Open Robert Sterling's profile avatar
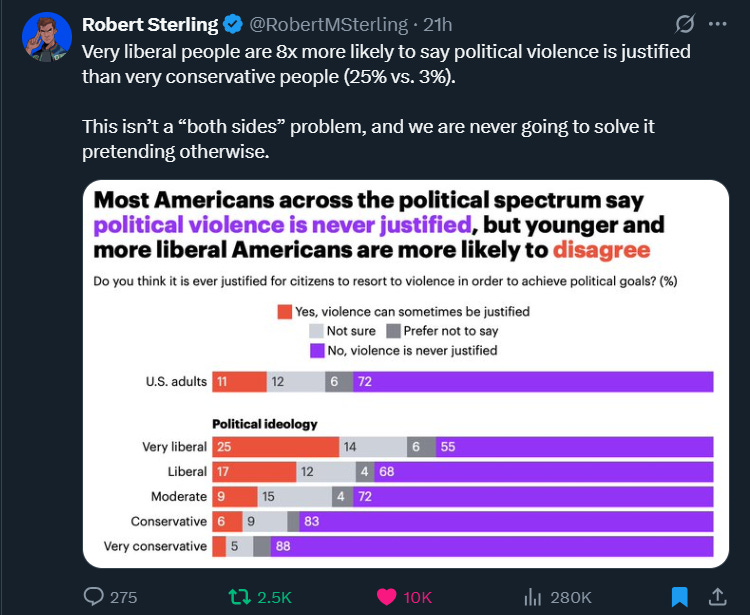750x615 pixels. [x=47, y=37]
